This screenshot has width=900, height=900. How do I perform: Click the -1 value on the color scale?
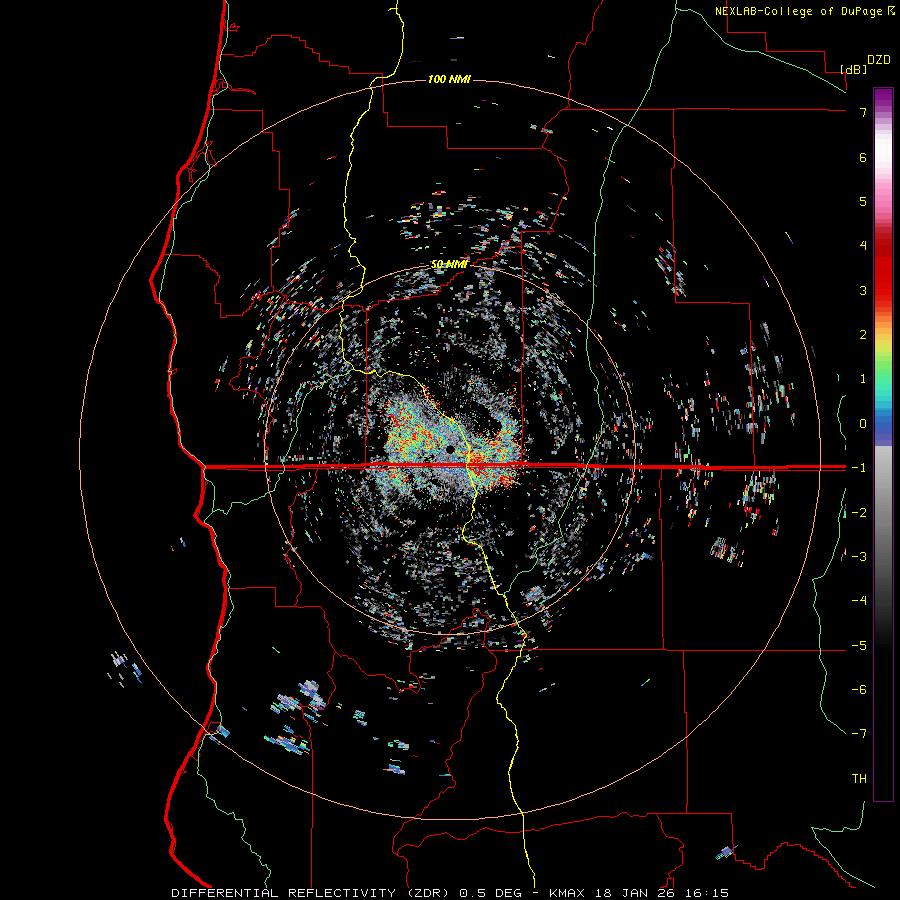[859, 468]
